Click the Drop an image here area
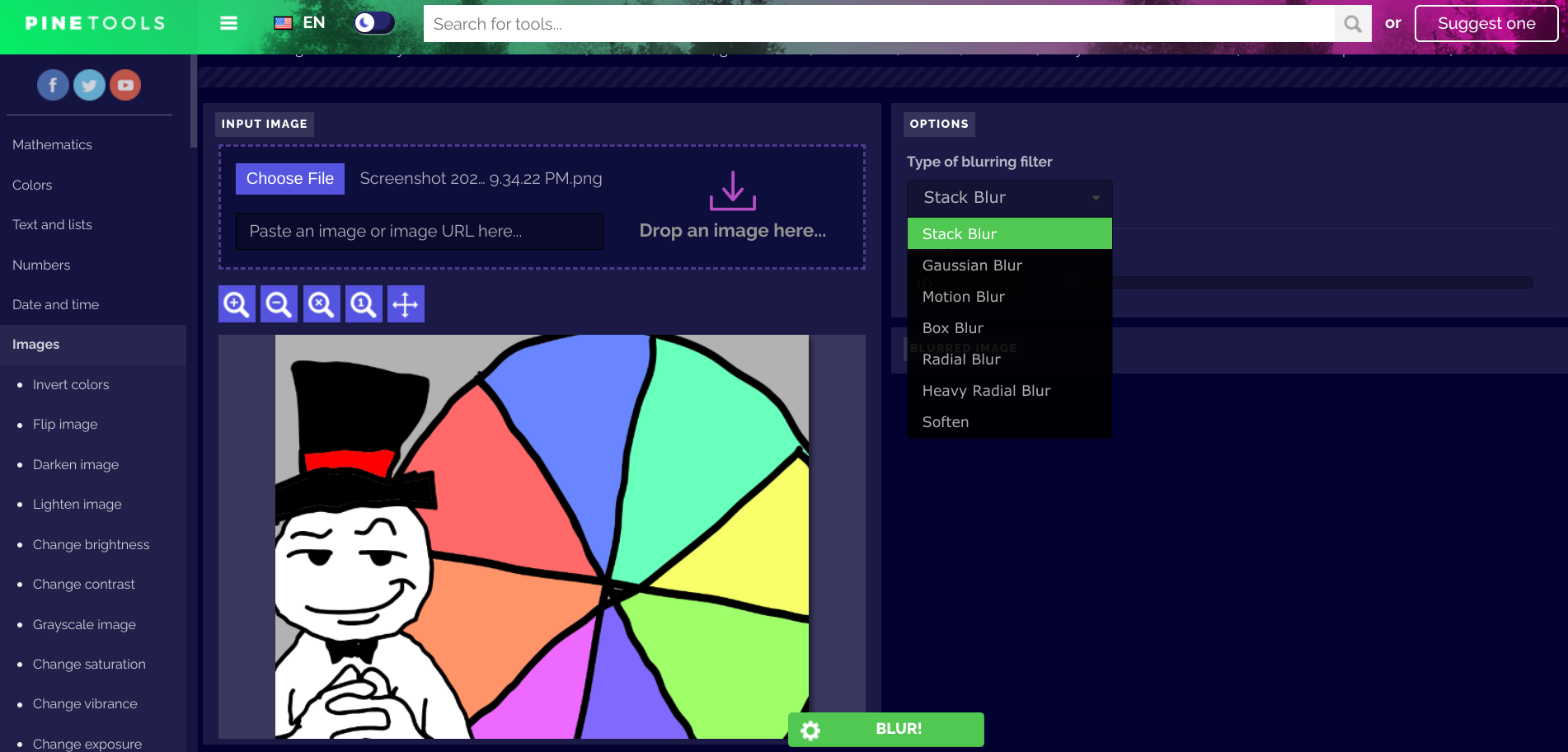Viewport: 1568px width, 752px height. (733, 231)
